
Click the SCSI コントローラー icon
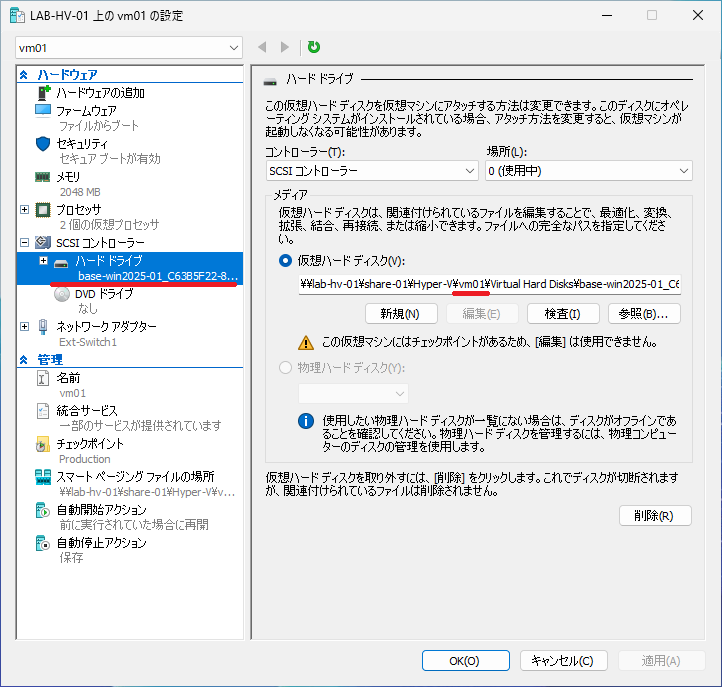(x=43, y=242)
